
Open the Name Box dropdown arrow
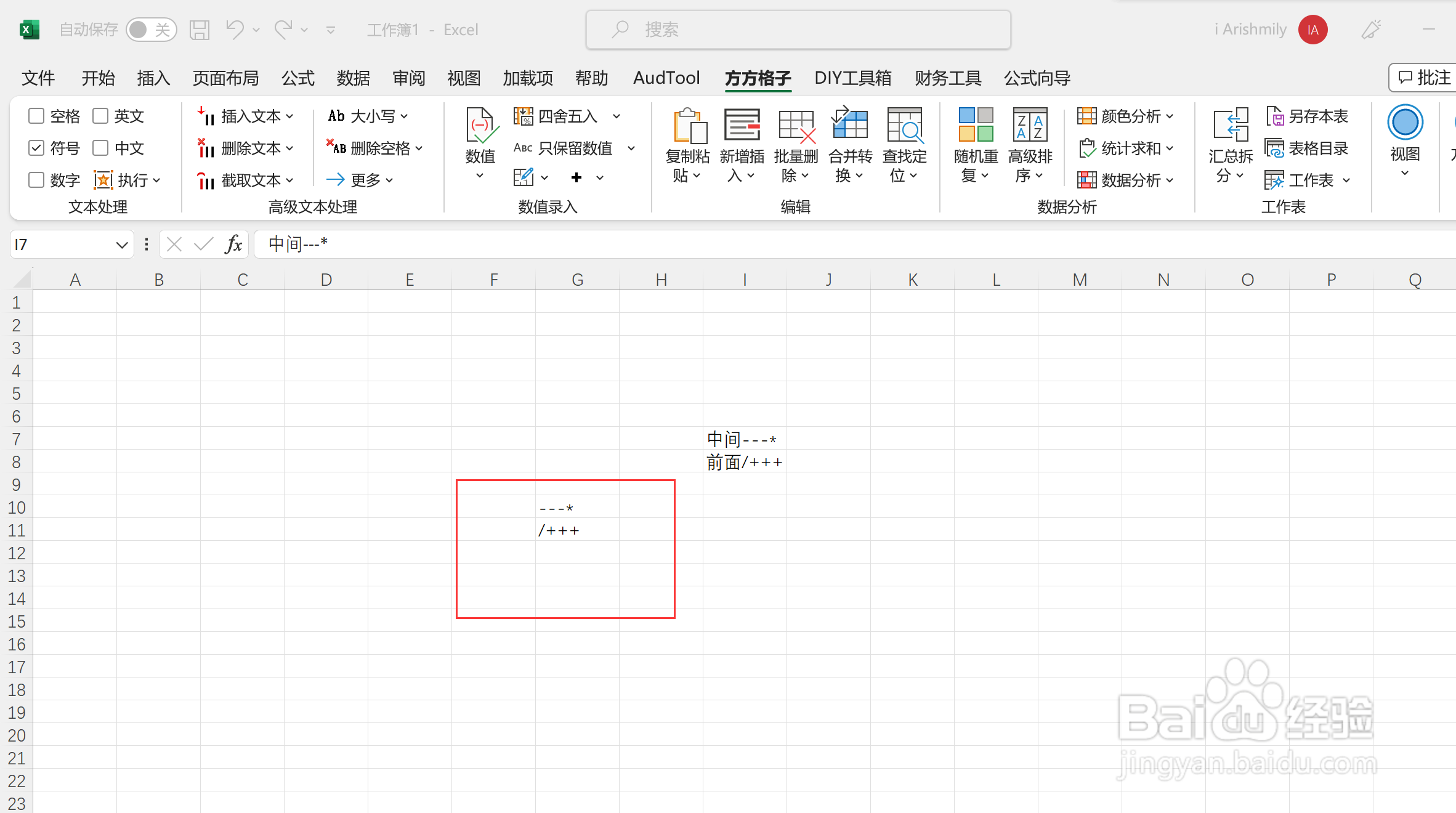pyautogui.click(x=121, y=245)
